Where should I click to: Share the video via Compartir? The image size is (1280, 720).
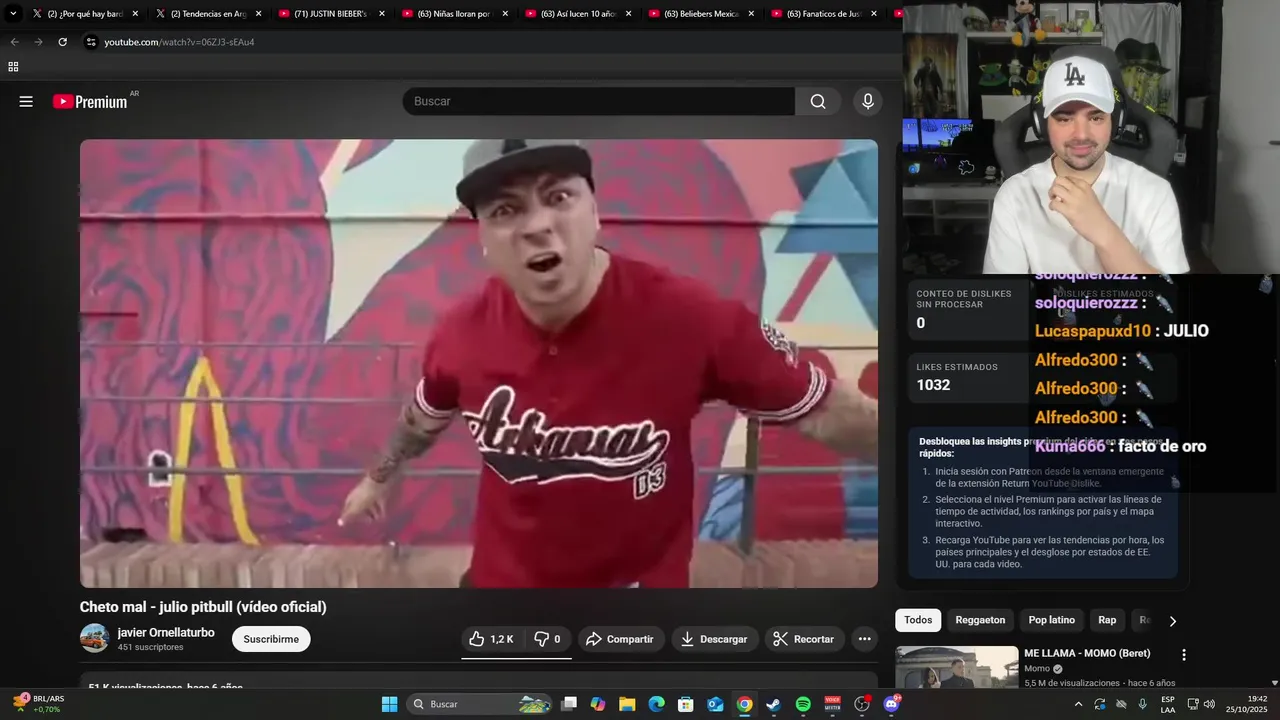620,639
